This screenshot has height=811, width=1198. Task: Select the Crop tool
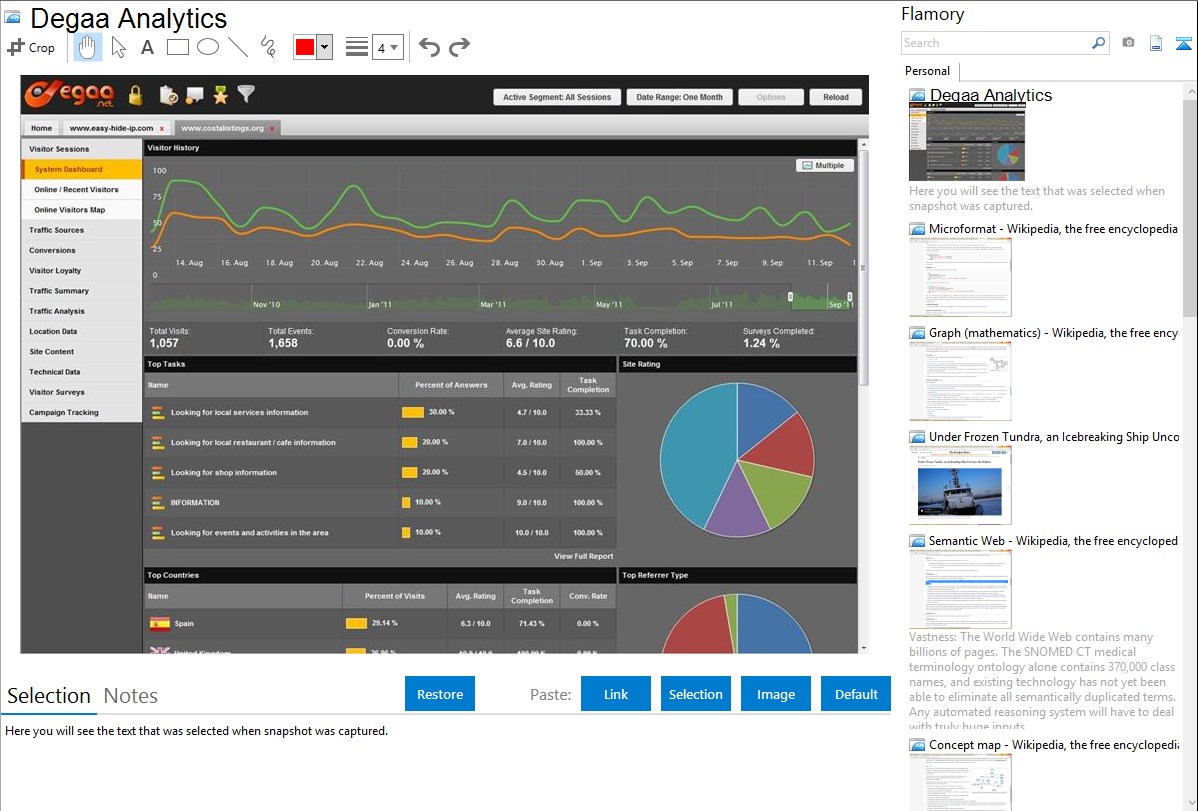pos(31,47)
